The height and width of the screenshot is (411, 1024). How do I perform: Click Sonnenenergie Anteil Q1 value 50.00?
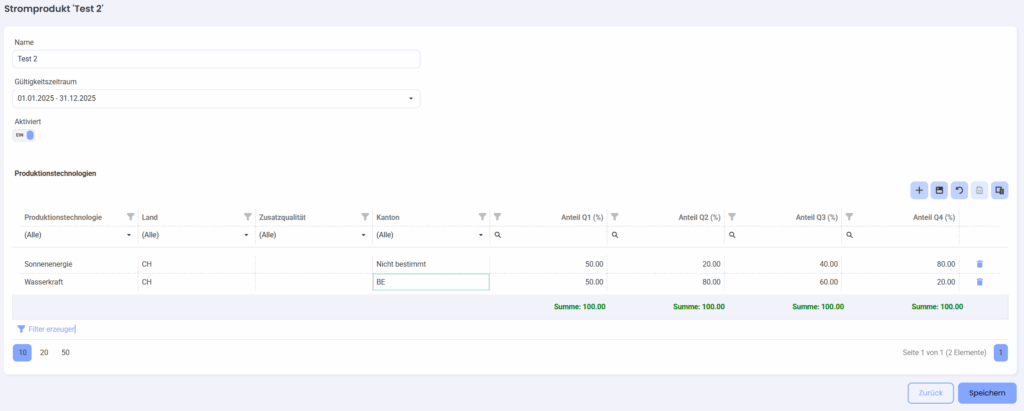point(594,264)
